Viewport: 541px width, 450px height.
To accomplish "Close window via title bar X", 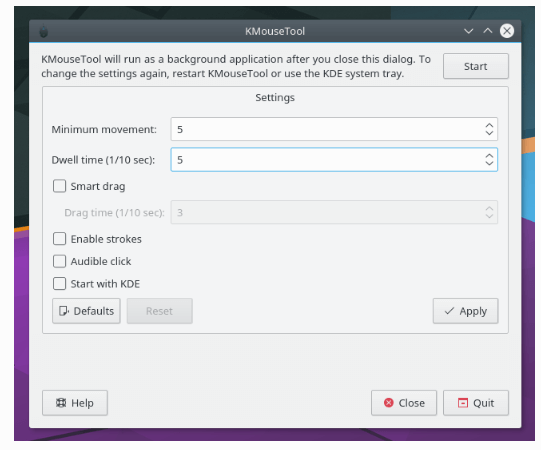I will coord(507,31).
